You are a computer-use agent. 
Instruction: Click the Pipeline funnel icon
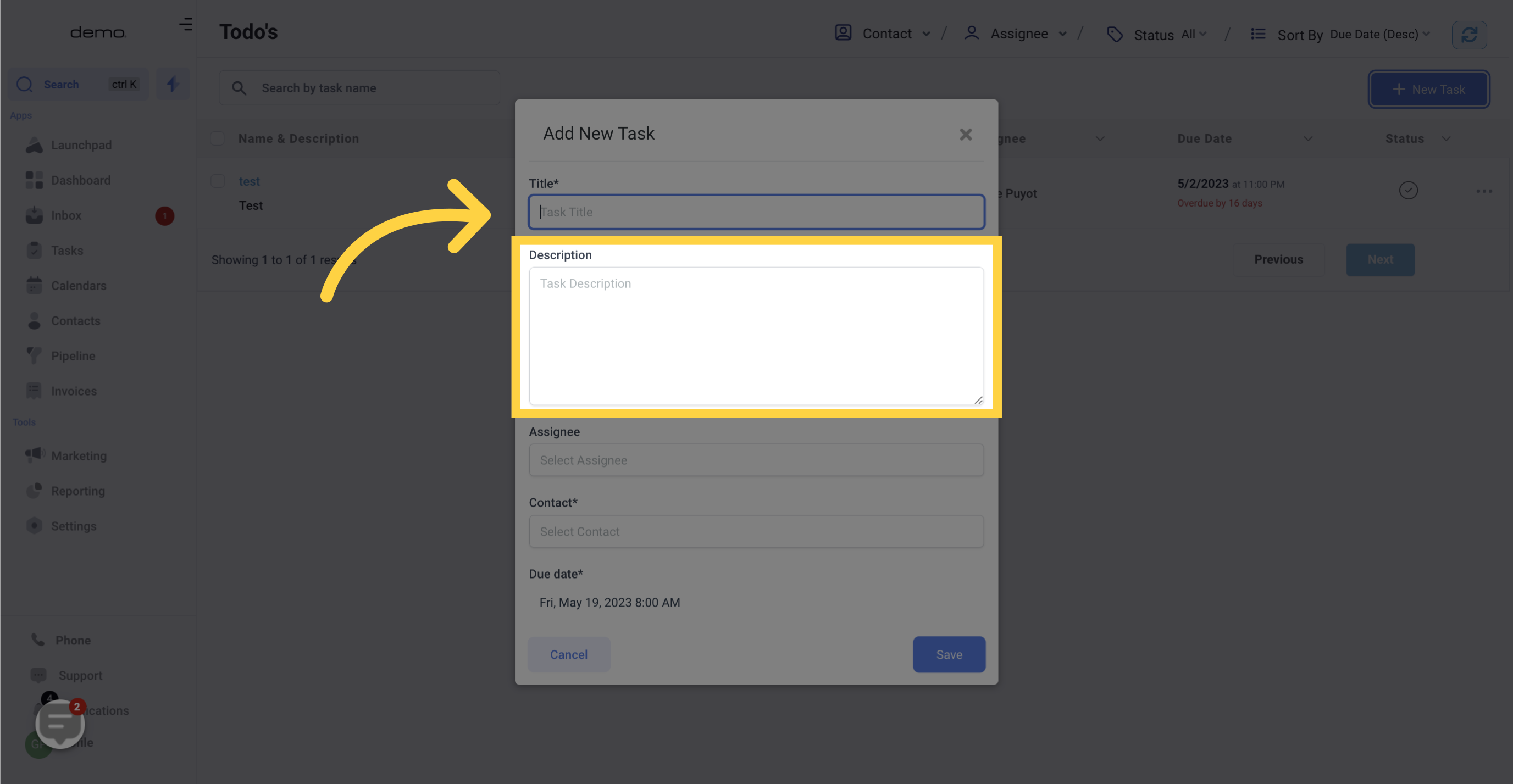(x=34, y=356)
